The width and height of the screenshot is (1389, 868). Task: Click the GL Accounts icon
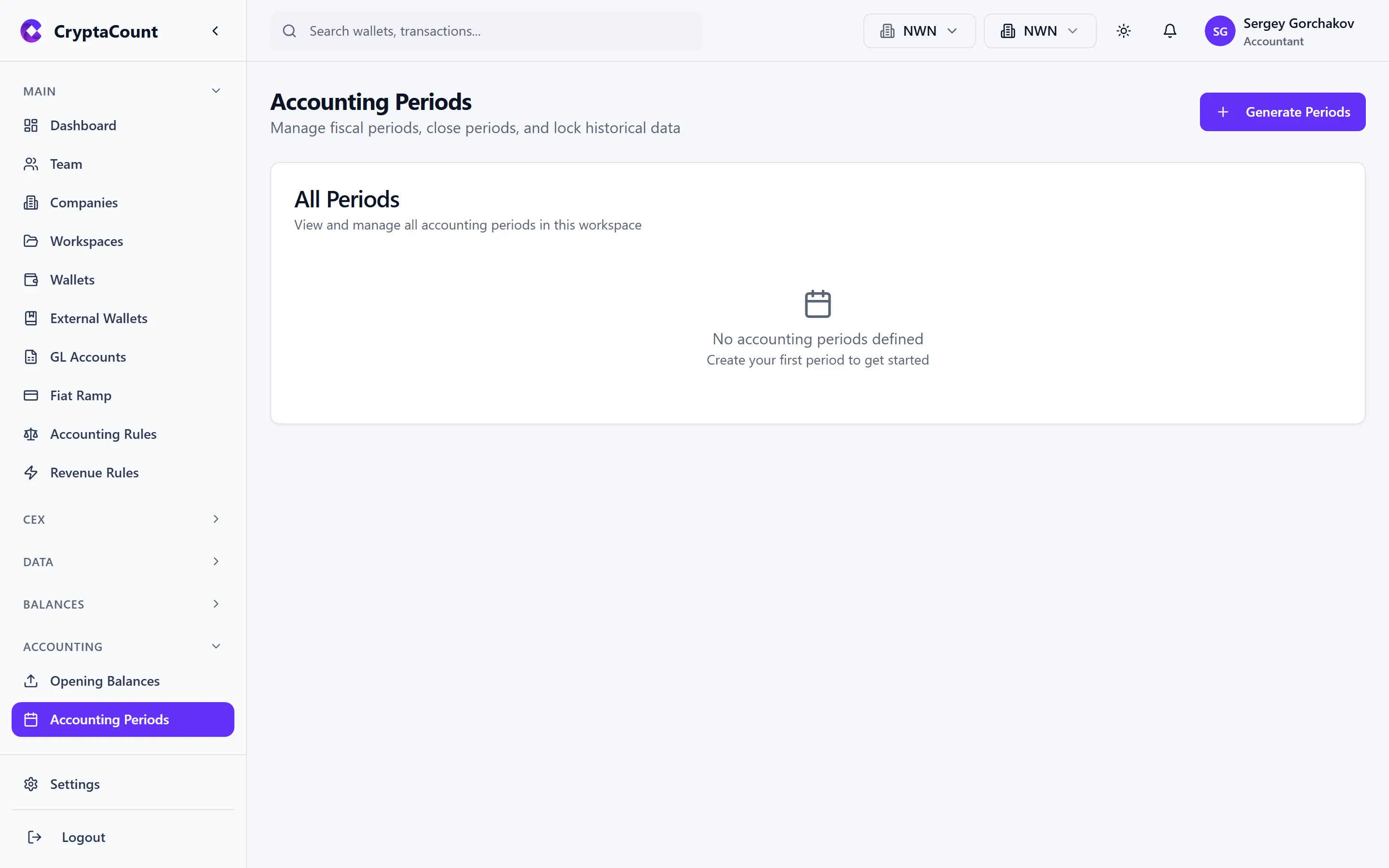pos(31,356)
